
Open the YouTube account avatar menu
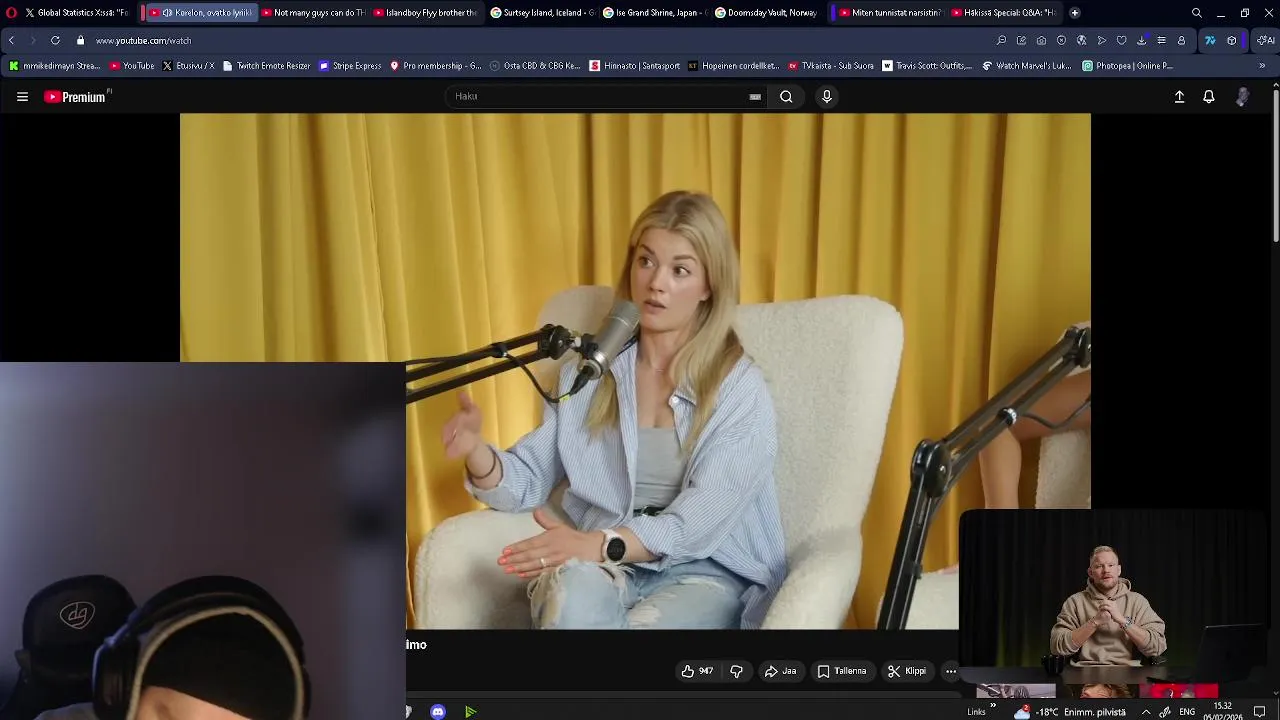pos(1242,97)
